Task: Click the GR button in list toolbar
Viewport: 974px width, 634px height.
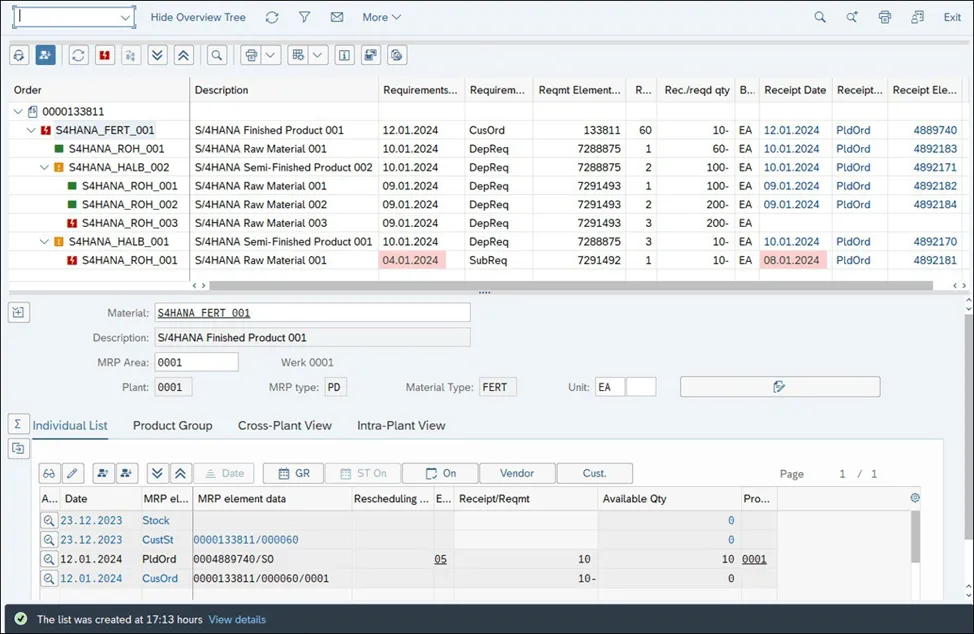Action: click(x=293, y=473)
